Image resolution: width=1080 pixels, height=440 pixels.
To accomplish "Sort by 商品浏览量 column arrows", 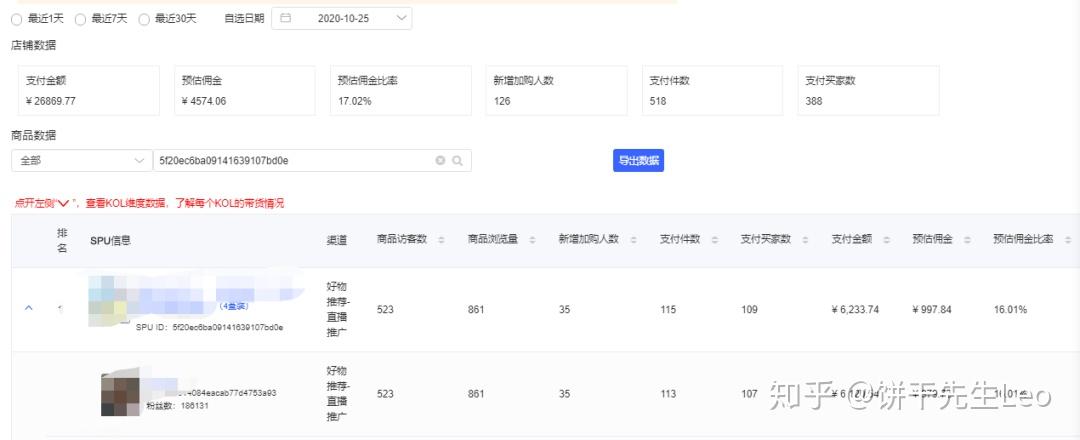I will [532, 240].
